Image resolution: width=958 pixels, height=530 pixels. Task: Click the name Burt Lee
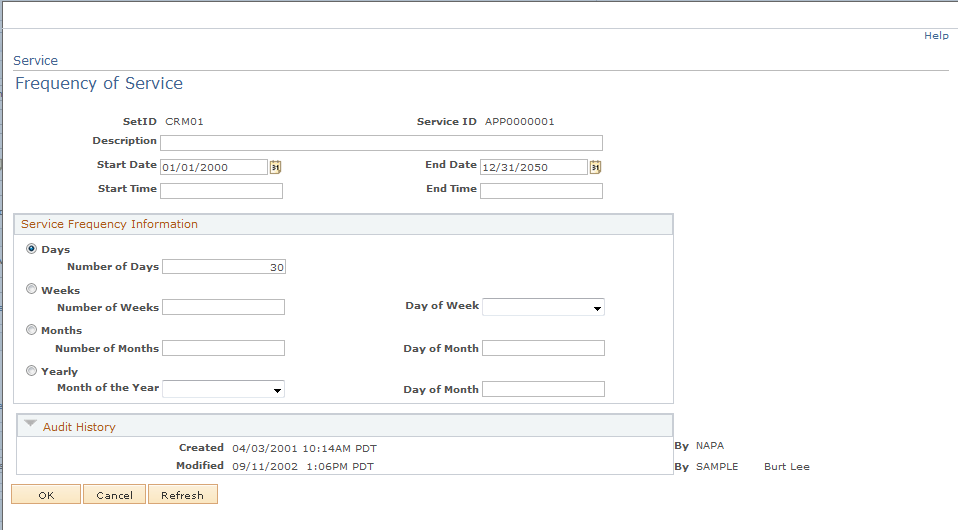coord(787,466)
